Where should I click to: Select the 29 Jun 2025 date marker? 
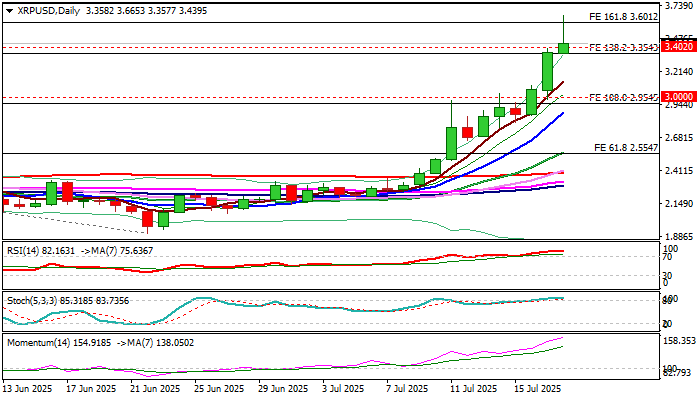coord(283,388)
